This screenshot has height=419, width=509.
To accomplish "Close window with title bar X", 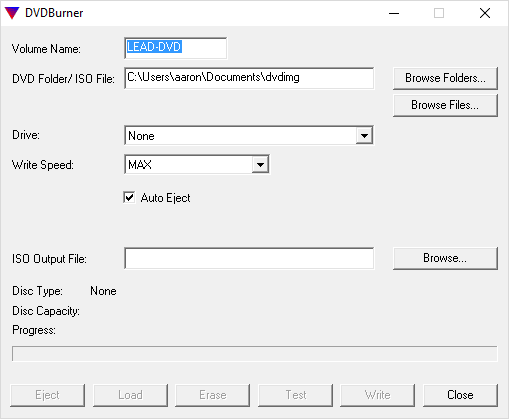I will click(485, 13).
